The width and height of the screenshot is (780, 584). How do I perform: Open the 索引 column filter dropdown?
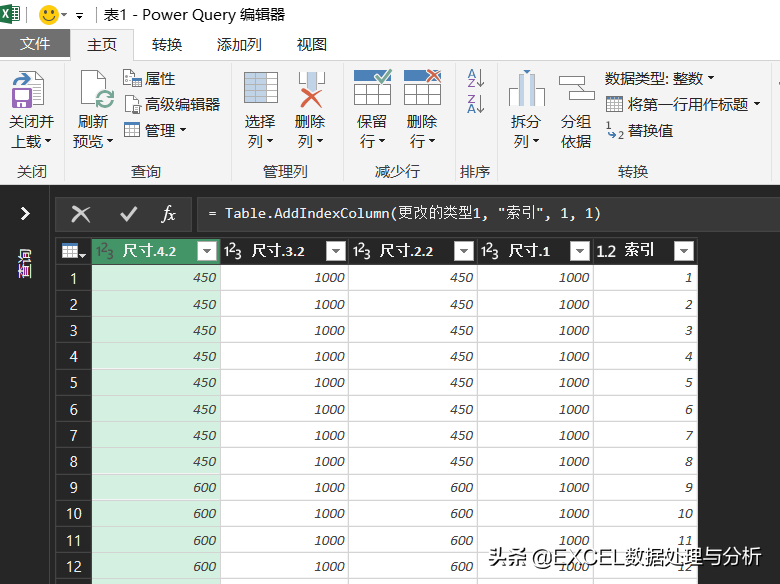click(x=683, y=251)
